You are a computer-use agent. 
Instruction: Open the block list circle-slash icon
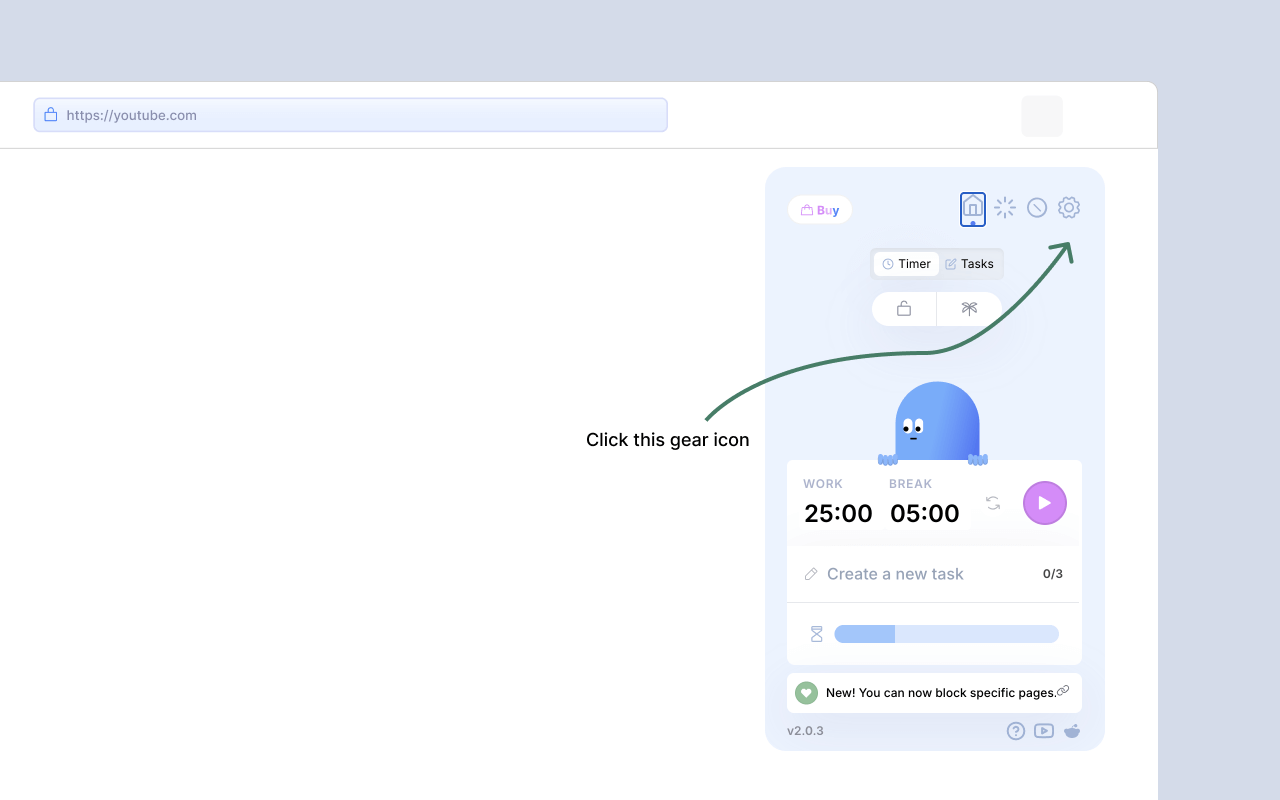click(x=1037, y=208)
